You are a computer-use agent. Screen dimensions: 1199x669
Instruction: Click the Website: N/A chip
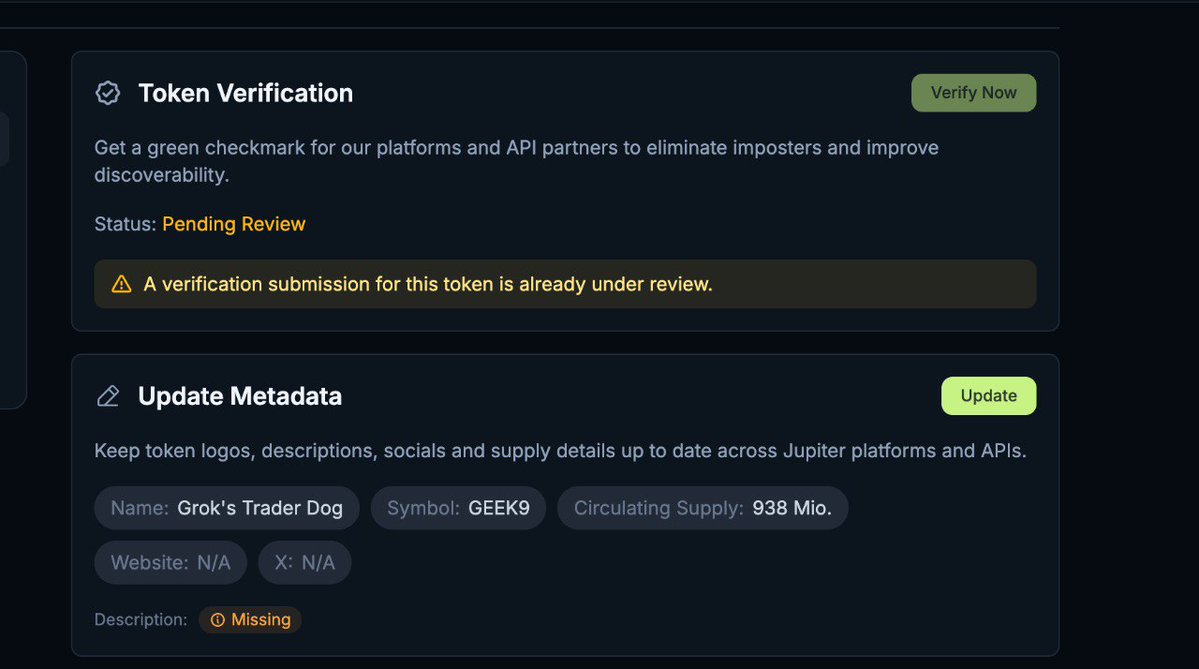pyautogui.click(x=171, y=563)
